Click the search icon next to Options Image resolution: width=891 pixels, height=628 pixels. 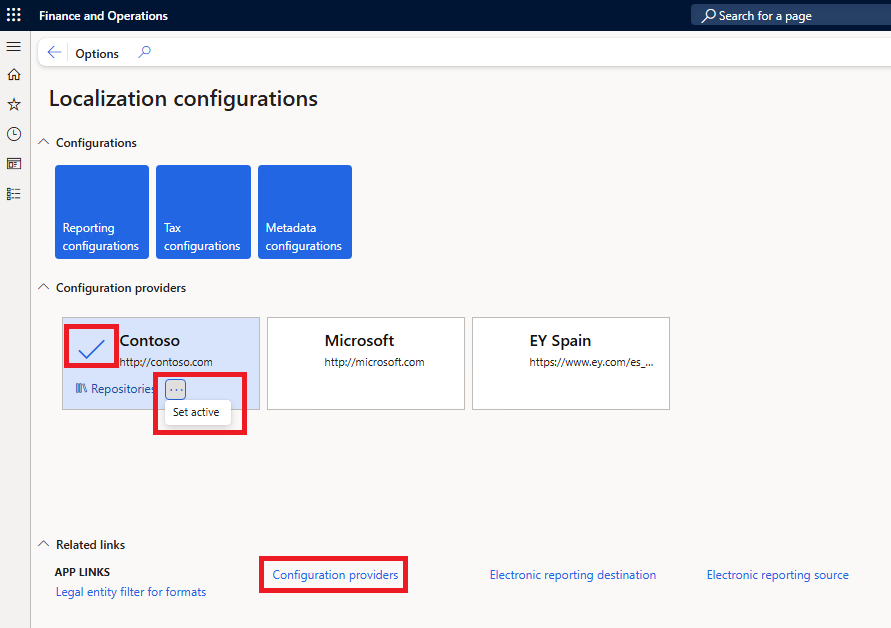point(145,53)
